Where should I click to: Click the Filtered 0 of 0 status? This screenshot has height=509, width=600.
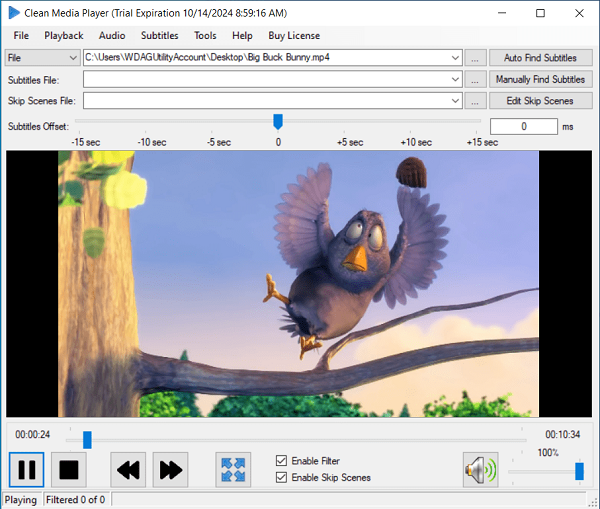75,500
